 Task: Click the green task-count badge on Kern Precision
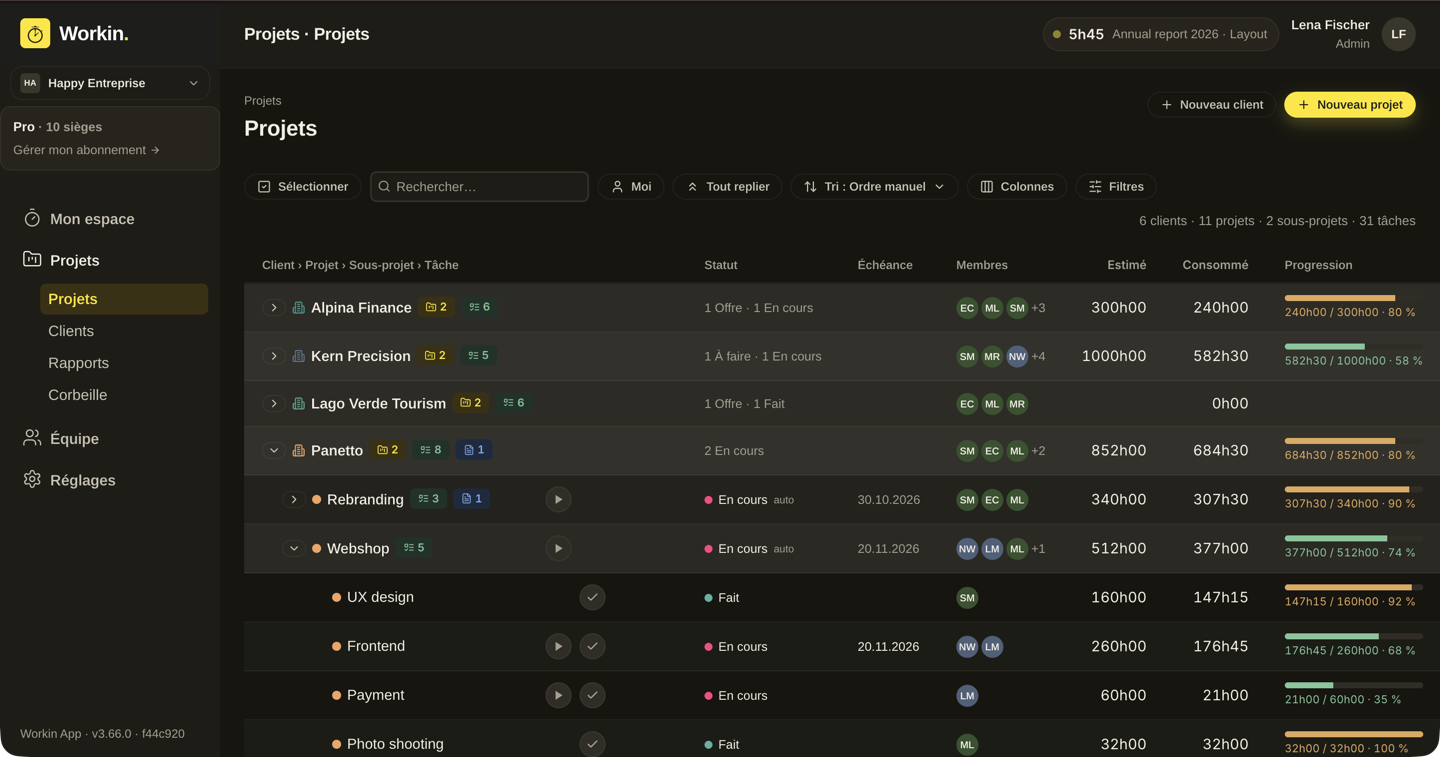479,355
